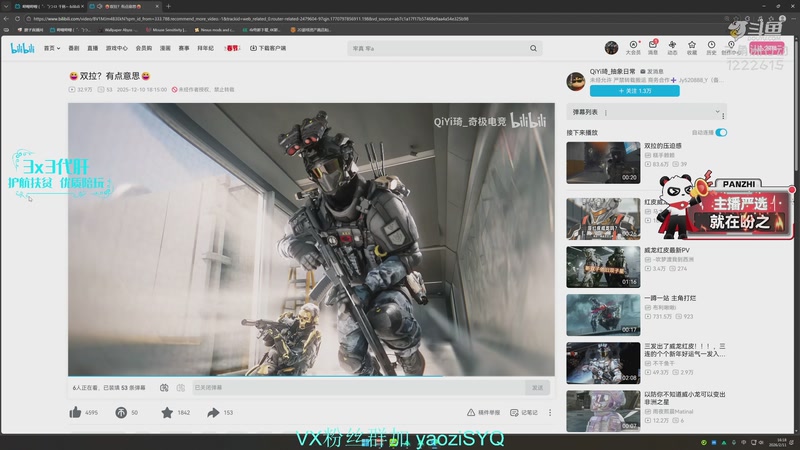The width and height of the screenshot is (800, 450).
Task: Click the download client icon 下载客户端
Action: (x=253, y=48)
